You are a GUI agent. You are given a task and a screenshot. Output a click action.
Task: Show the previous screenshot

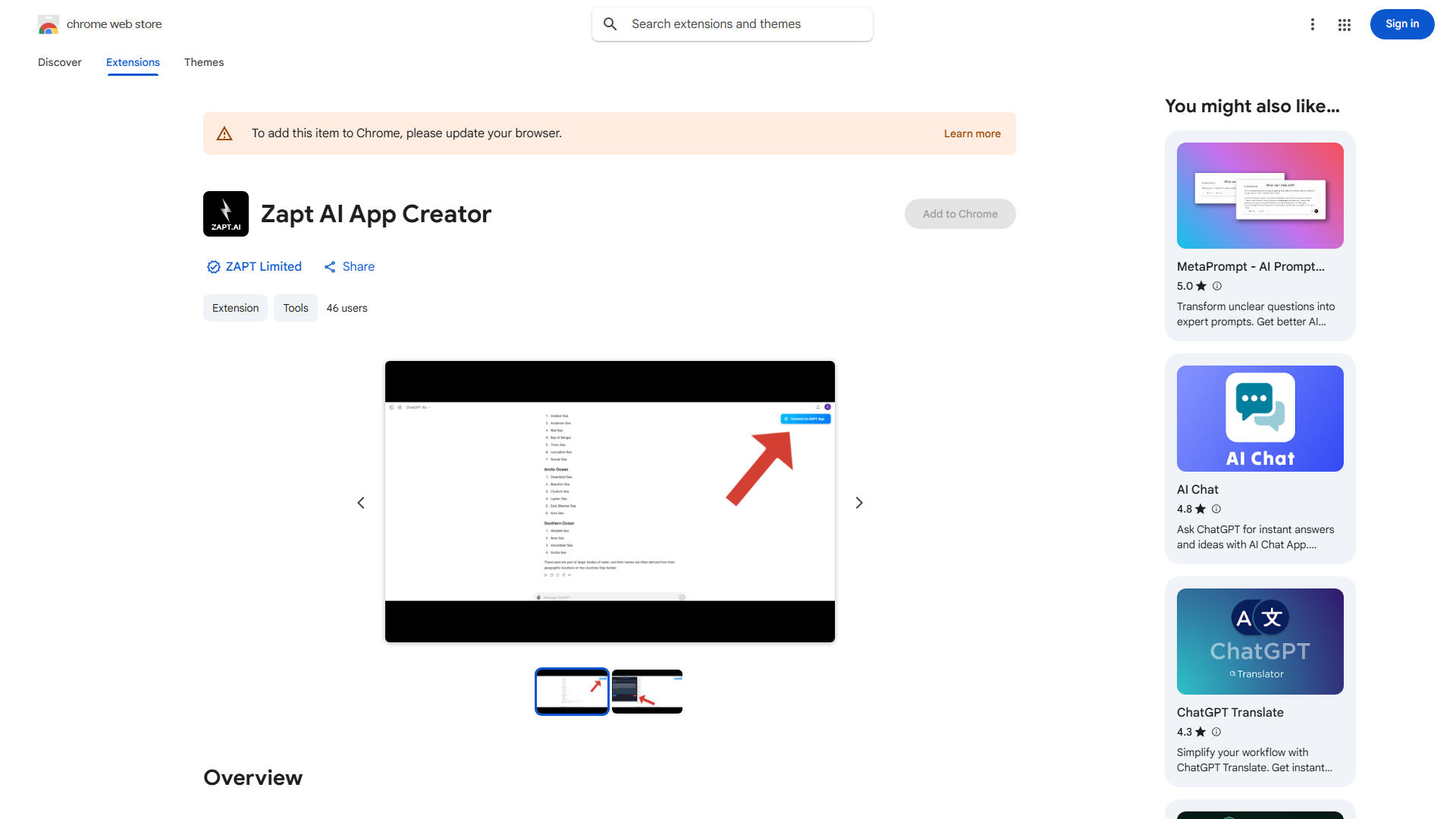(360, 502)
